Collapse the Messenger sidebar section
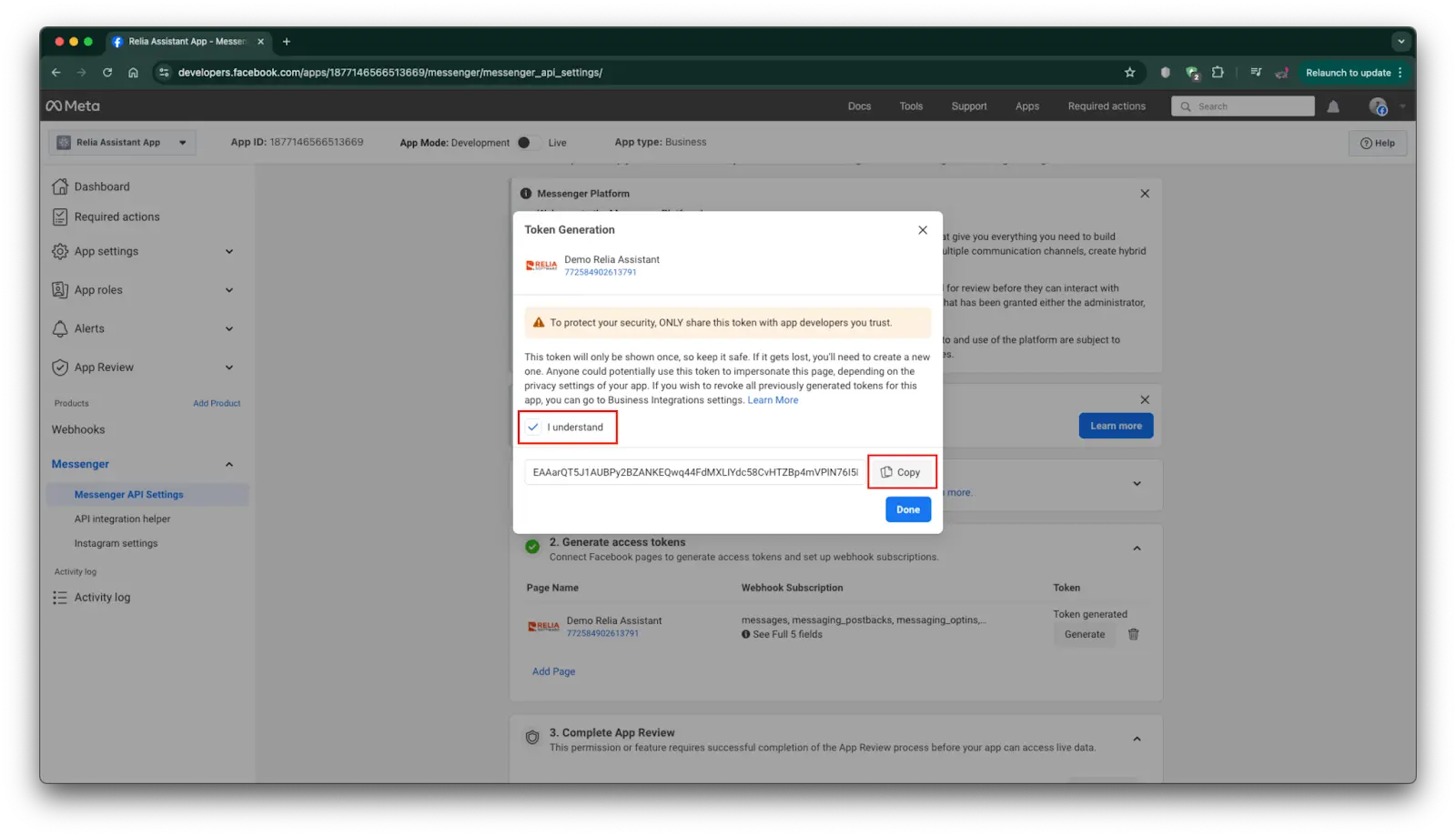Image resolution: width=1456 pixels, height=836 pixels. point(228,465)
